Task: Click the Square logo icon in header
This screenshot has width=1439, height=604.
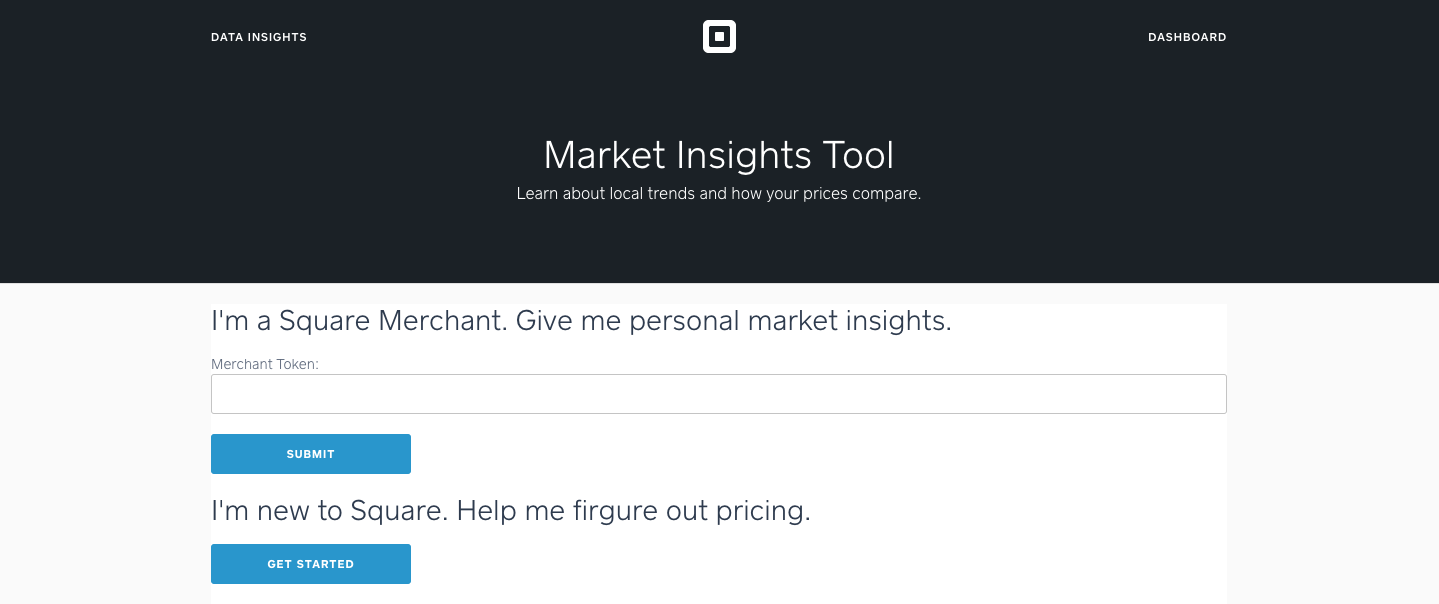Action: [x=719, y=37]
